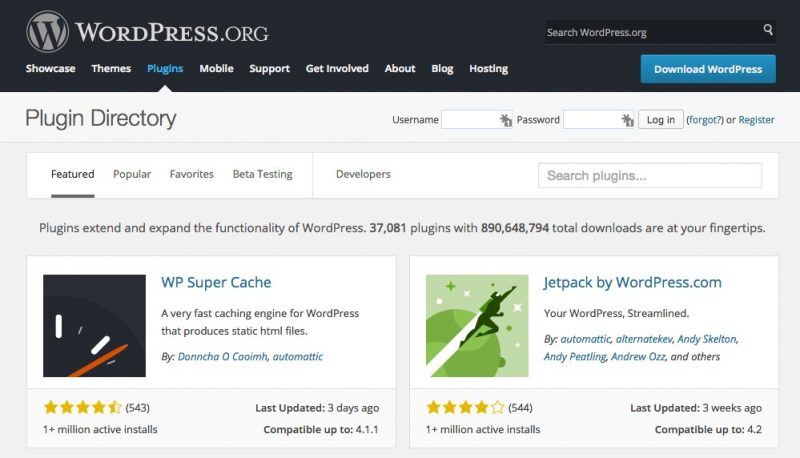Screen dimensions: 800x458
Task: Open the About menu item
Action: 400,68
